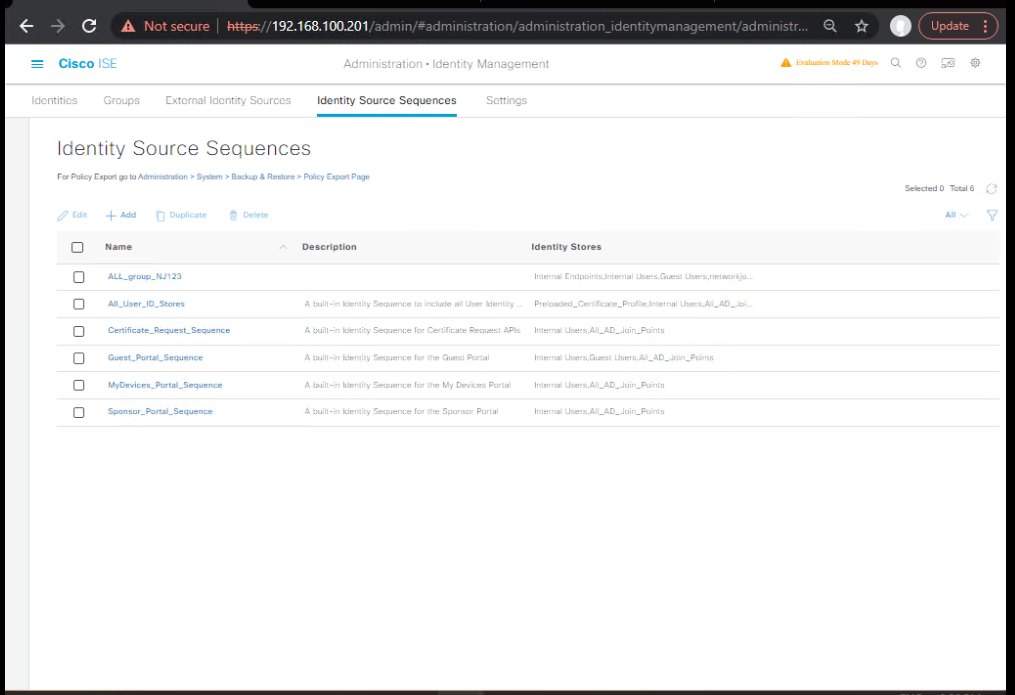This screenshot has width=1015, height=695.
Task: Refresh the sequences table using the refresh icon
Action: point(991,188)
